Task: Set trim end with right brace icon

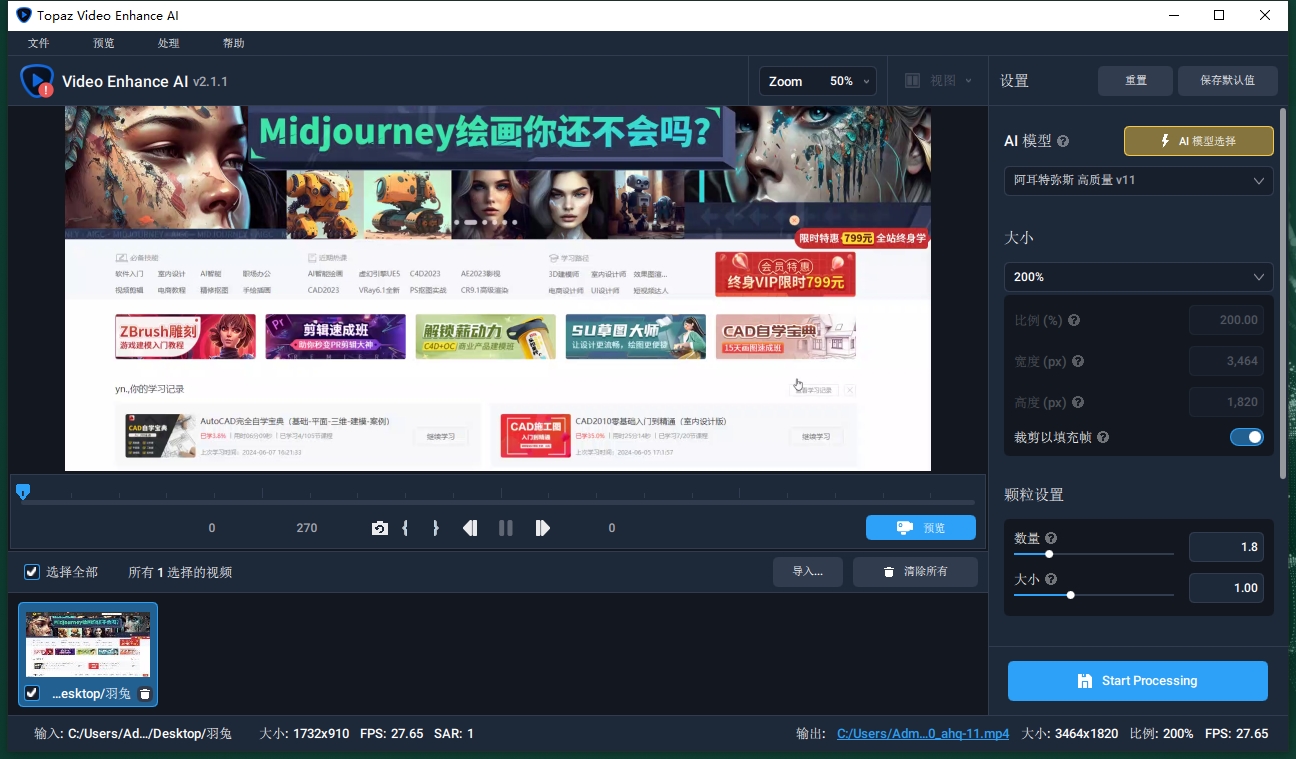Action: coord(435,528)
